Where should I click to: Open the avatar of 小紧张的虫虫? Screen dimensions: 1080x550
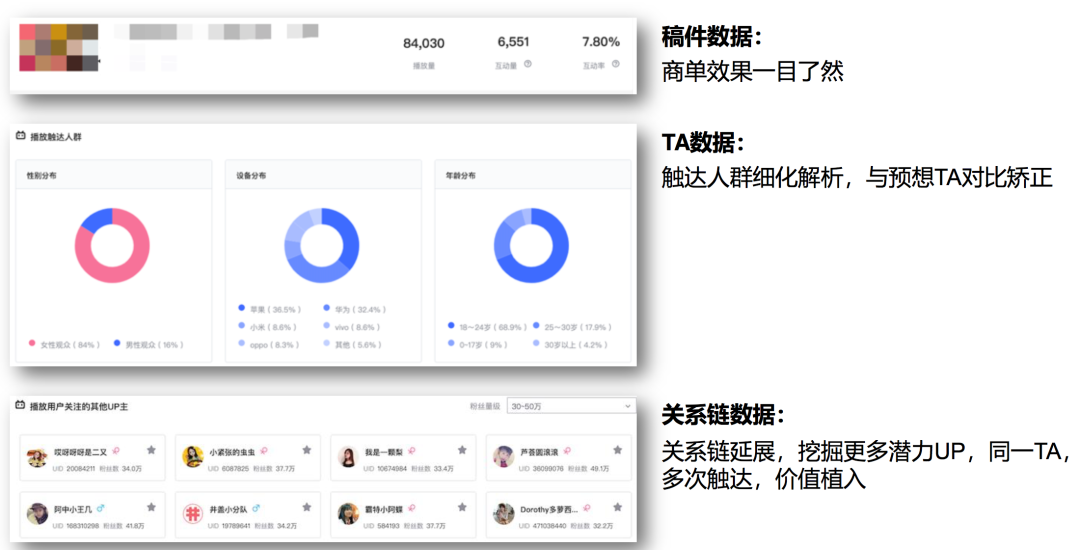192,457
